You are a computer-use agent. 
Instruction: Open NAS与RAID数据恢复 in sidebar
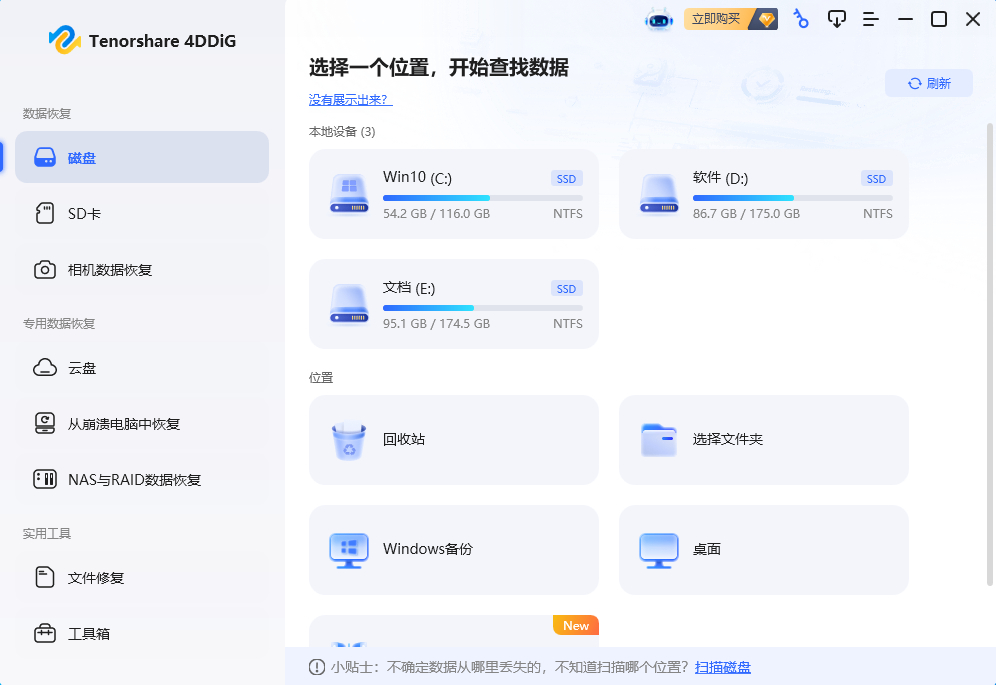pyautogui.click(x=142, y=479)
